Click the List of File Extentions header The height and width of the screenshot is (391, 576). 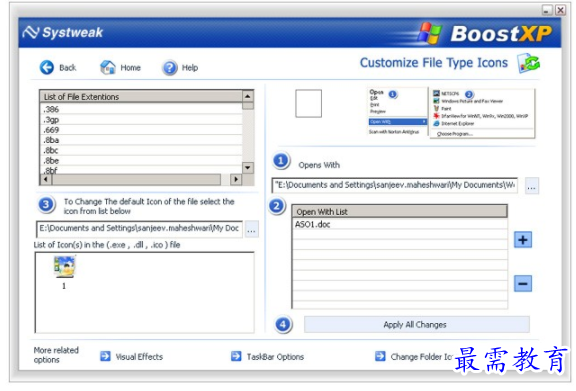[x=141, y=97]
